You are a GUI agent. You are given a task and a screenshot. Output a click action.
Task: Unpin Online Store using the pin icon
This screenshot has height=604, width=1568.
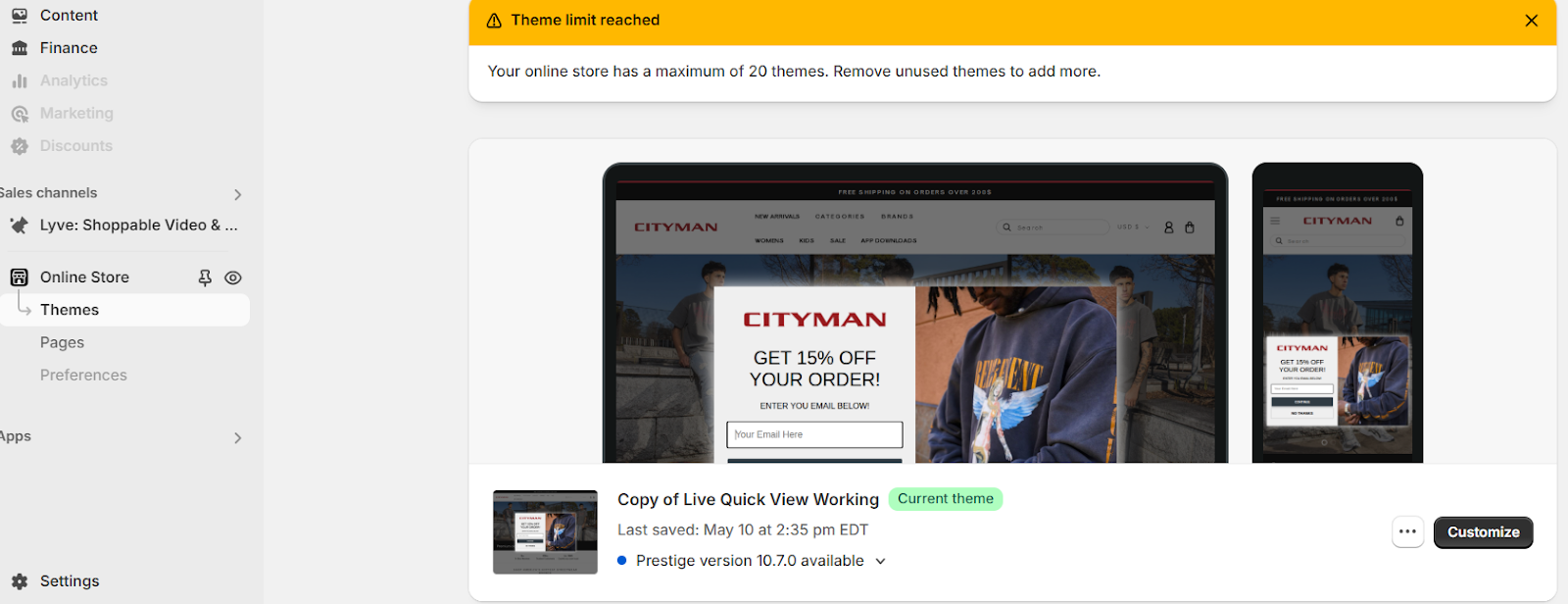tap(205, 278)
